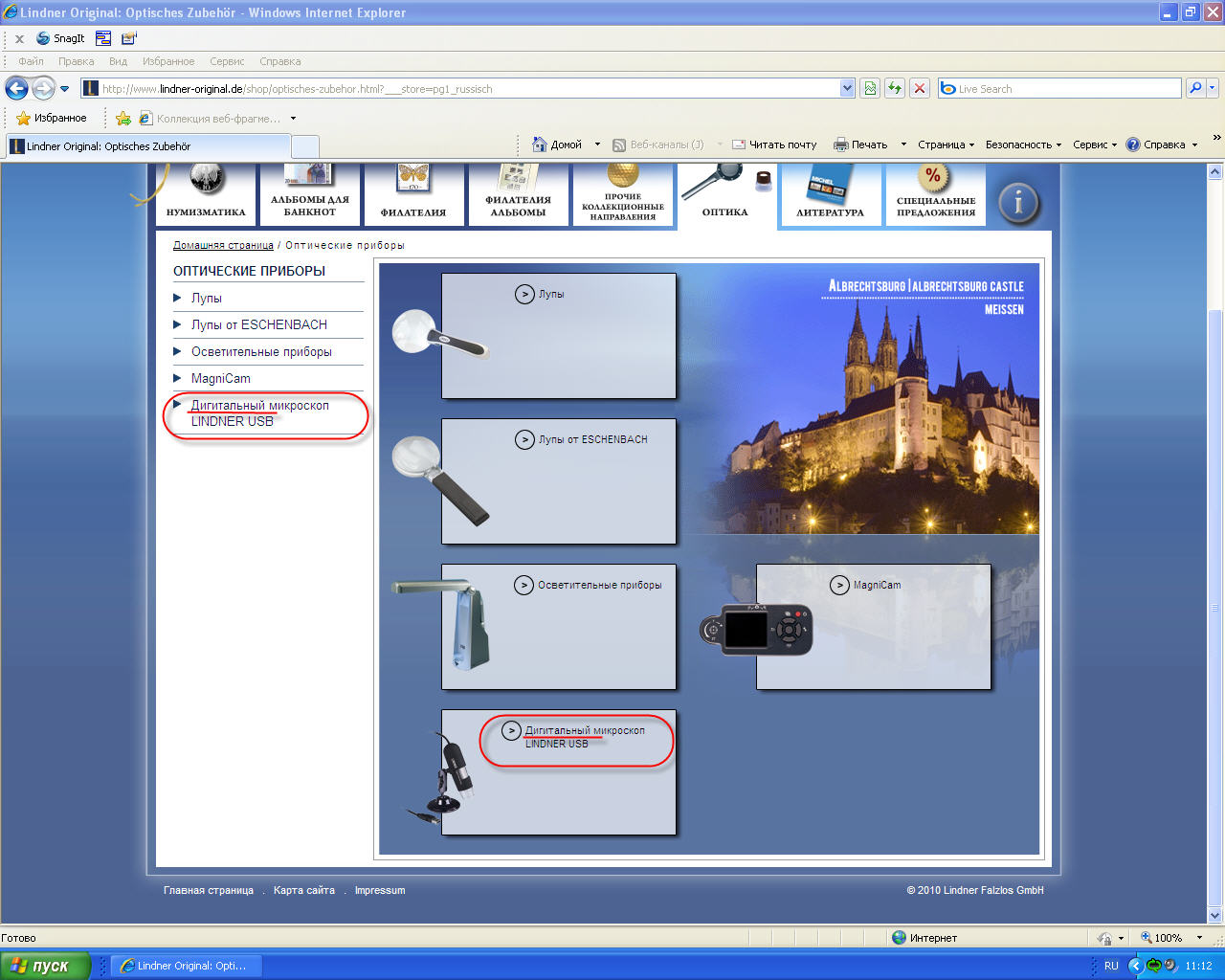Open the Лупы от ESCHENBACH sidebar link

[x=258, y=324]
